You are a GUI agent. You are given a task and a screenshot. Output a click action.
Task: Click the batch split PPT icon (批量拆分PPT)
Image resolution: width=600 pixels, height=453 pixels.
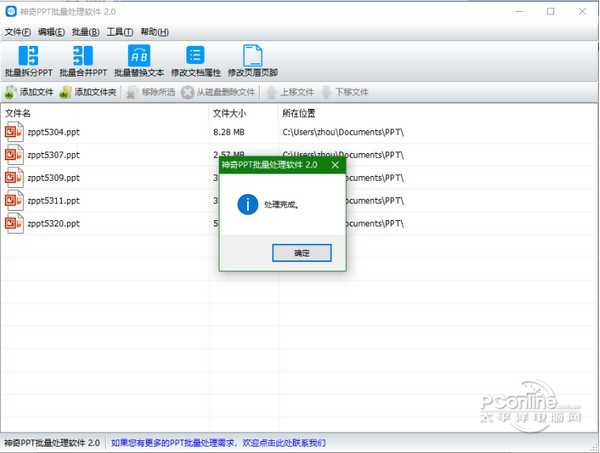[x=28, y=60]
